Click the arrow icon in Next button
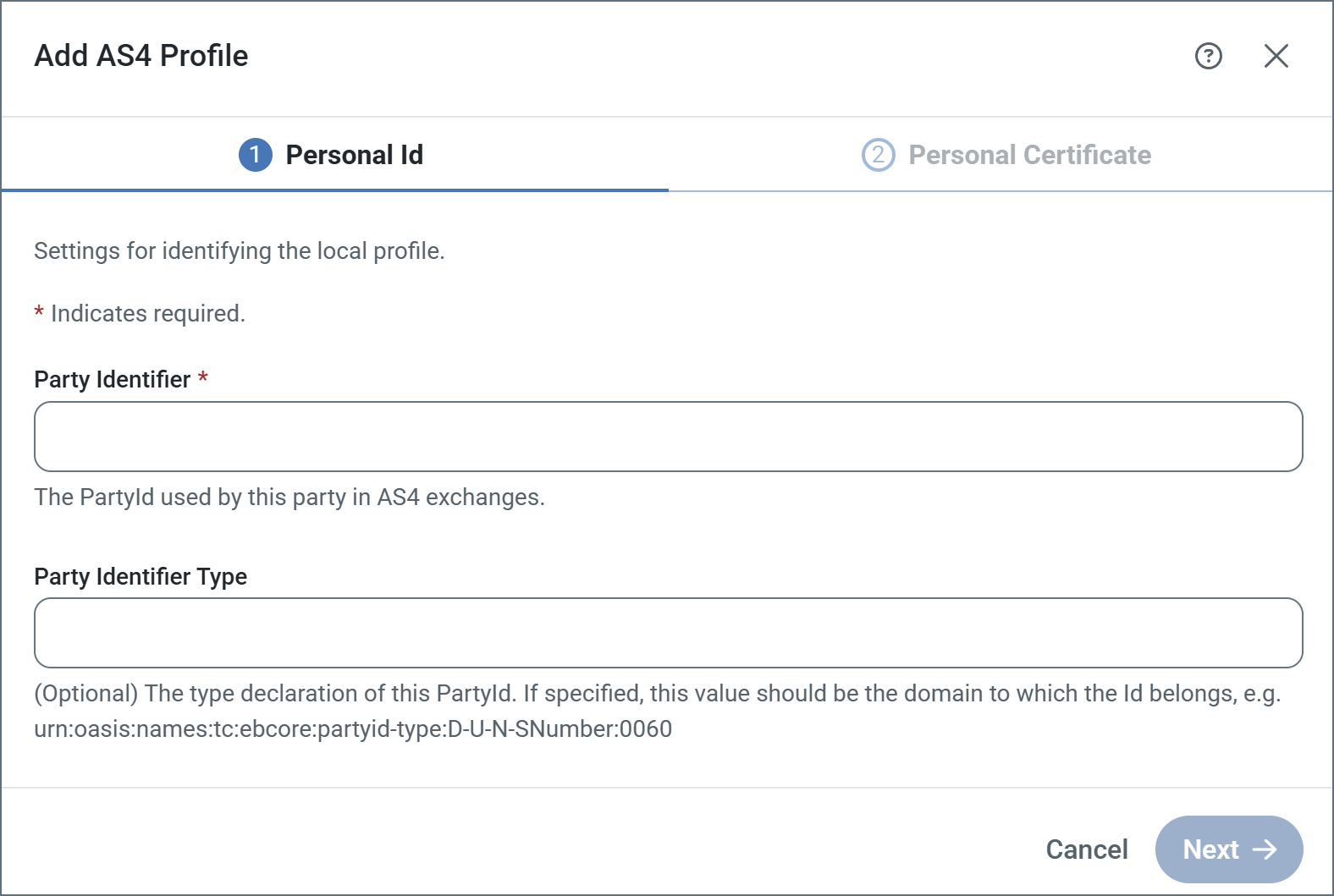 pyautogui.click(x=1265, y=849)
